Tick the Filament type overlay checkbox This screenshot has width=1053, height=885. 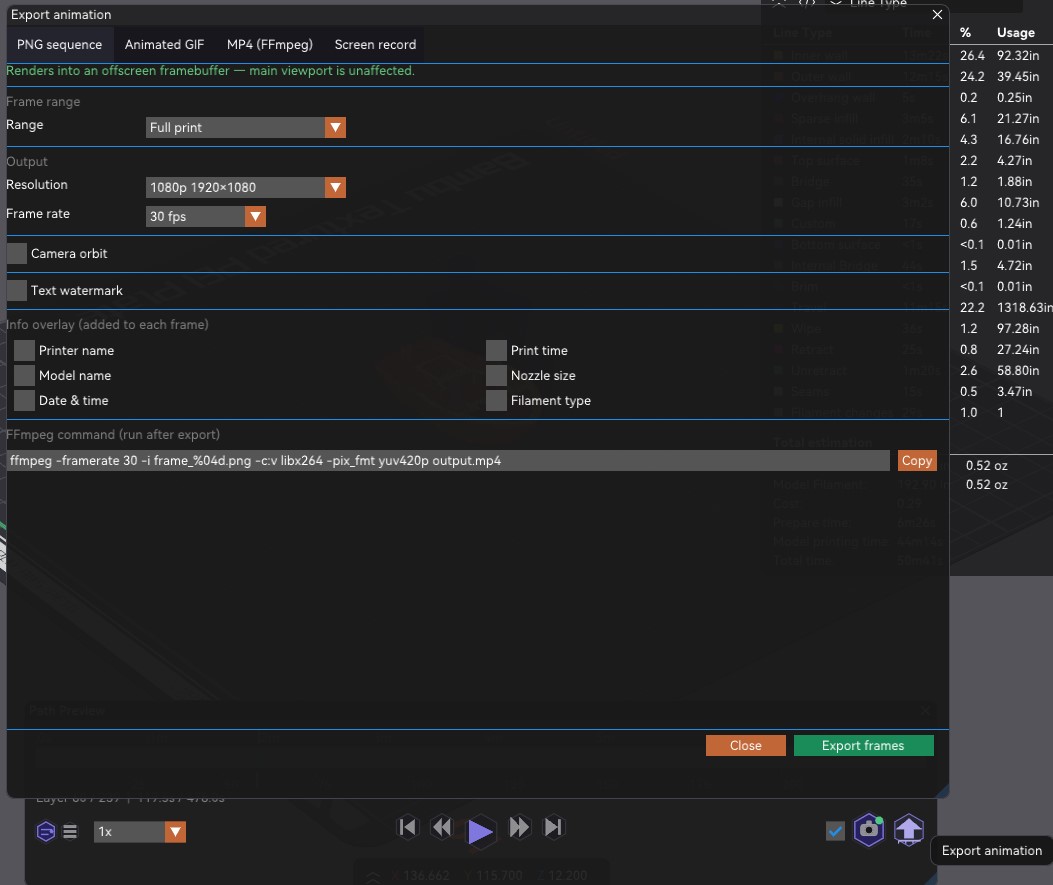click(x=496, y=400)
